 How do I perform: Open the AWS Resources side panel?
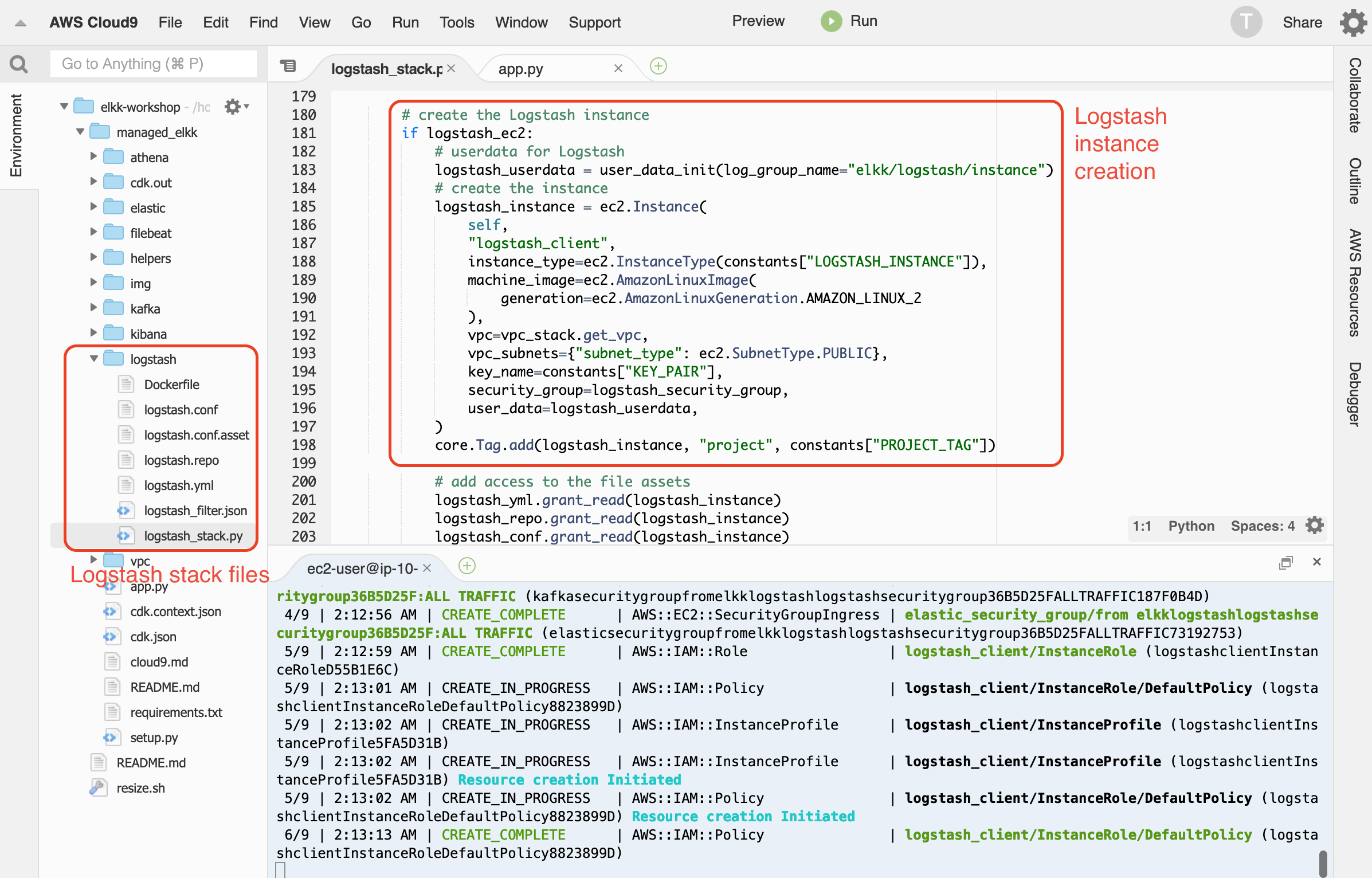coord(1355,283)
